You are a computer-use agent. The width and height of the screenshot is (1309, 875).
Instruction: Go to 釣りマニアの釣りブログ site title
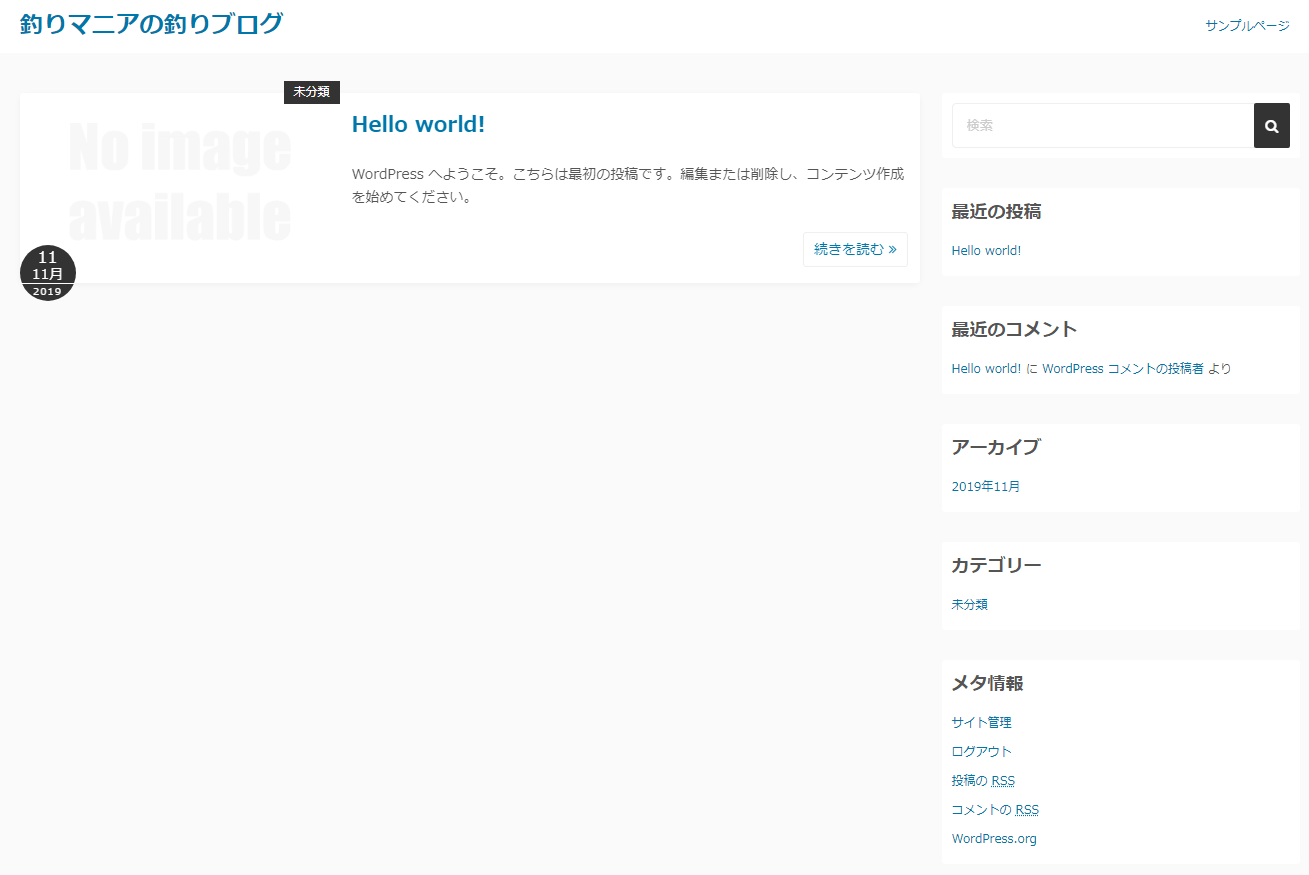(x=151, y=24)
